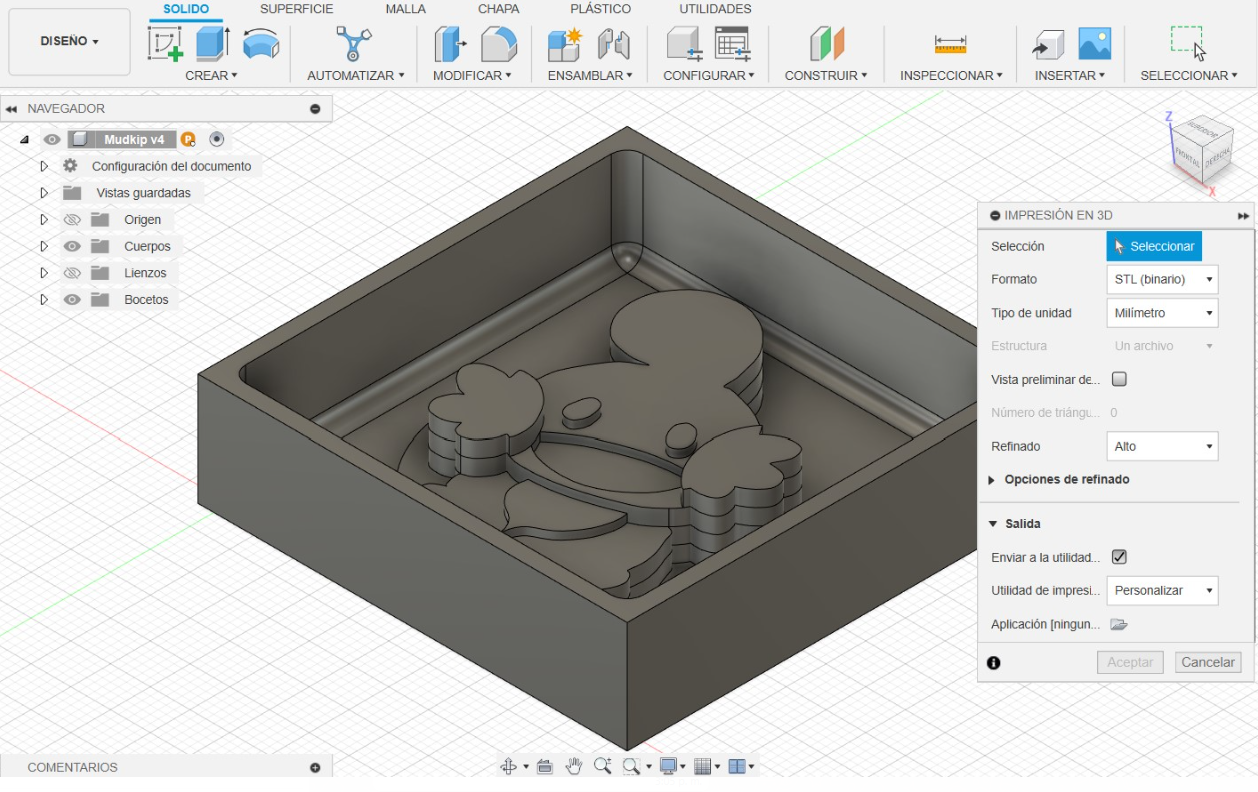
Task: Click the Automatizar generative design icon
Action: tap(353, 44)
